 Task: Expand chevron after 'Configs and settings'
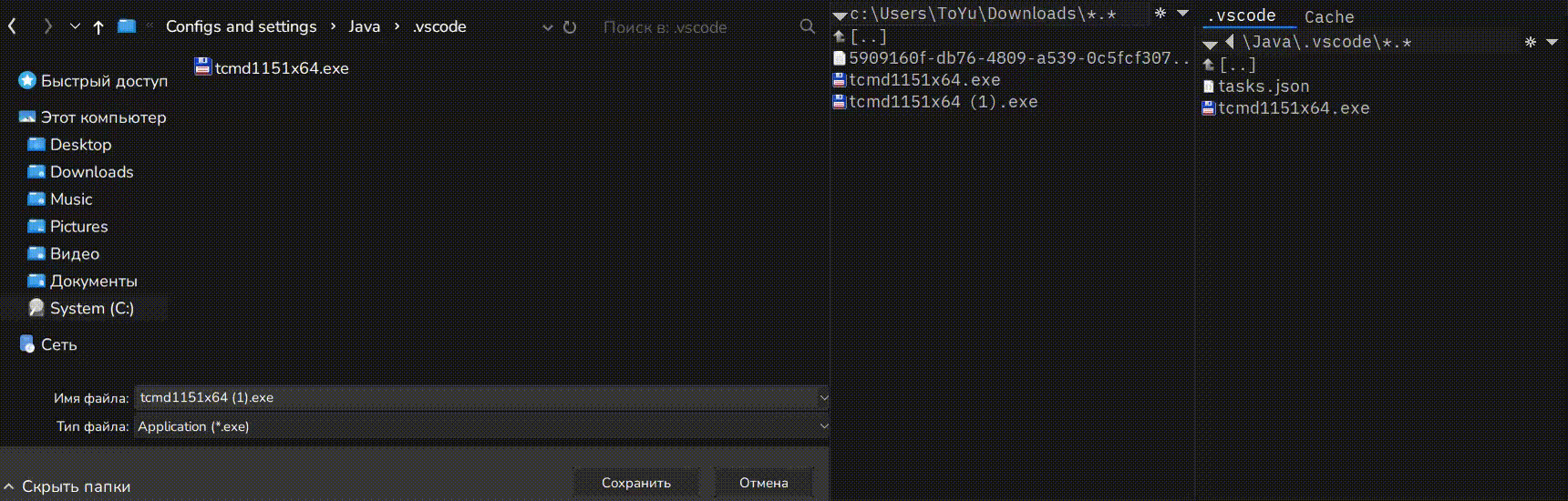(x=333, y=26)
